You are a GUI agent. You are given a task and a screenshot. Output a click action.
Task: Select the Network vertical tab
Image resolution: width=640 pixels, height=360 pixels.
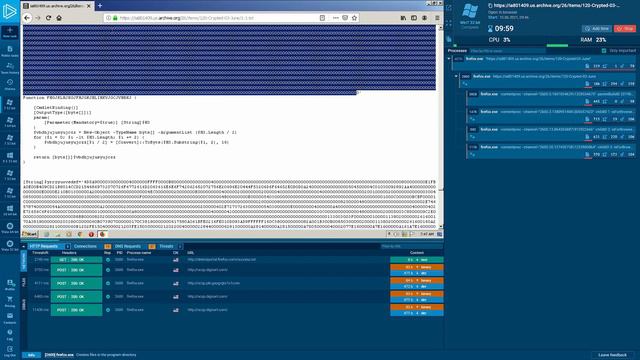[x=24, y=261]
